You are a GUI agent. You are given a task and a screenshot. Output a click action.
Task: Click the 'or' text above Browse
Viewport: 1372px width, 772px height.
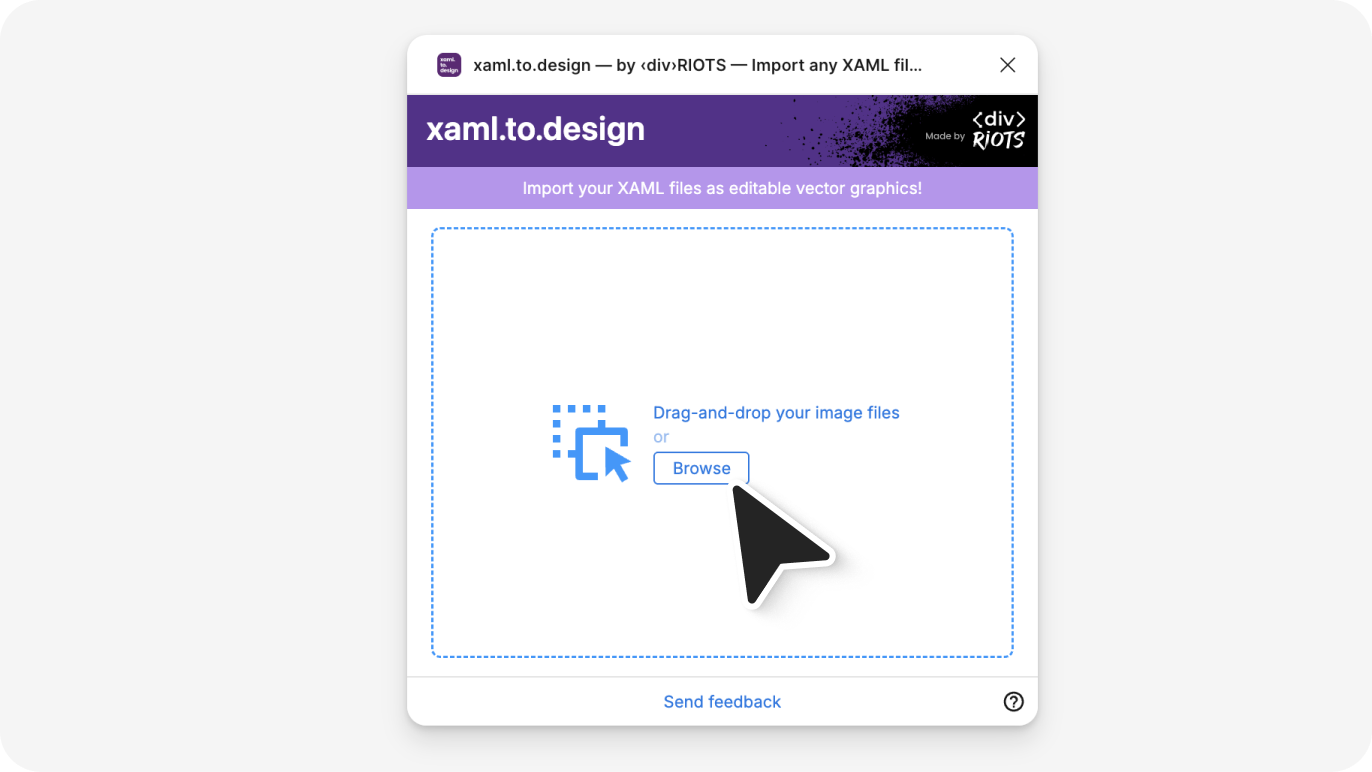(661, 437)
